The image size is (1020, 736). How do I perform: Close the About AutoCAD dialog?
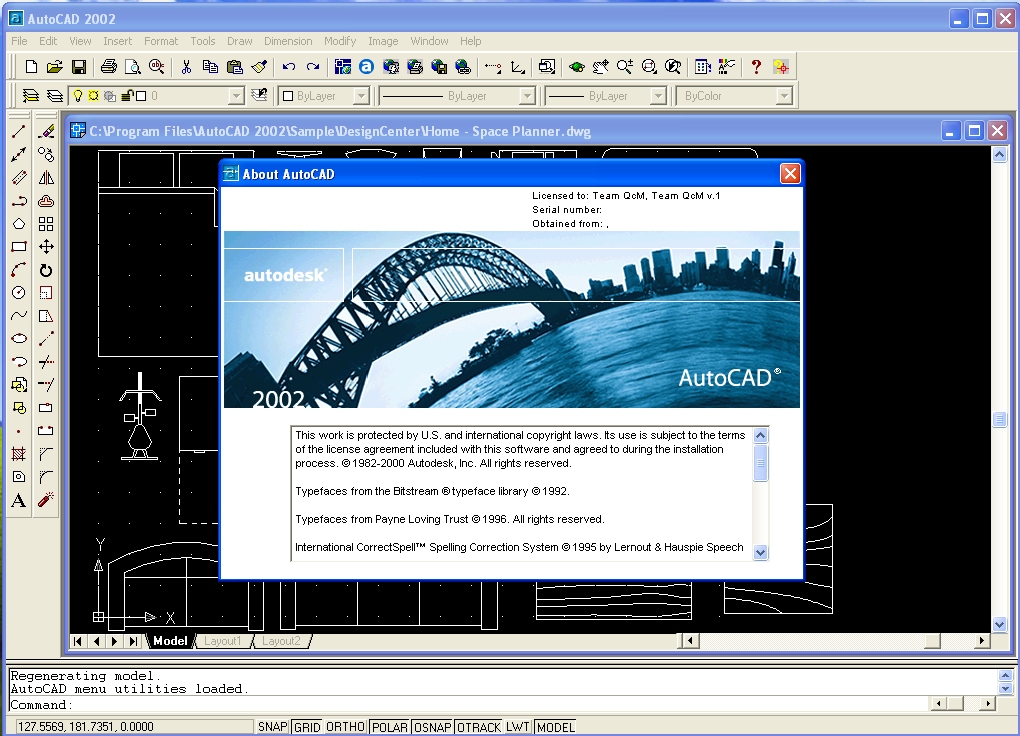tap(790, 174)
